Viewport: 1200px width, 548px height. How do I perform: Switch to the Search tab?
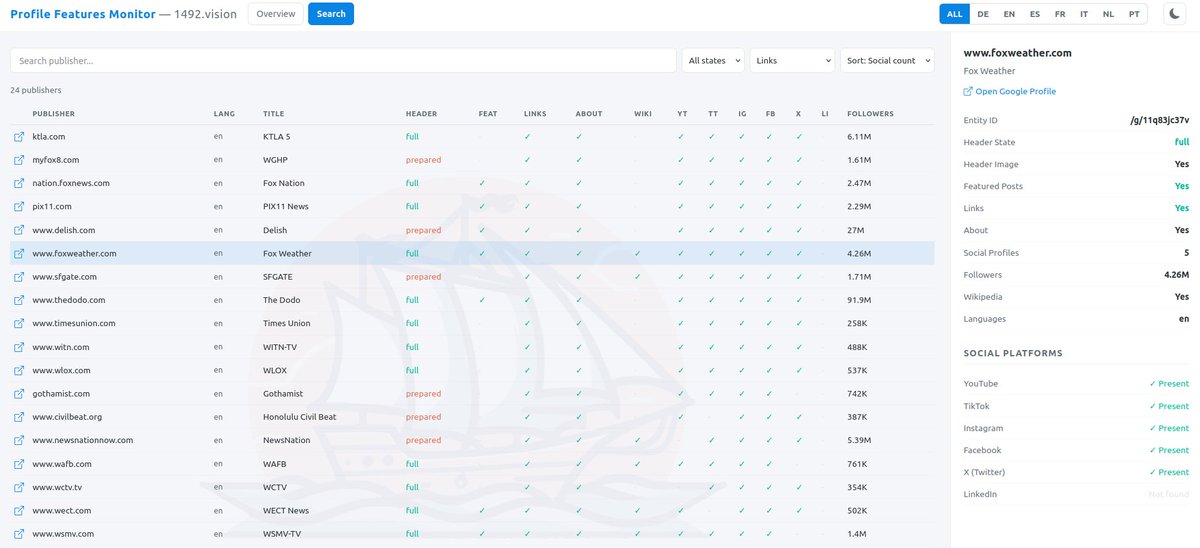331,14
